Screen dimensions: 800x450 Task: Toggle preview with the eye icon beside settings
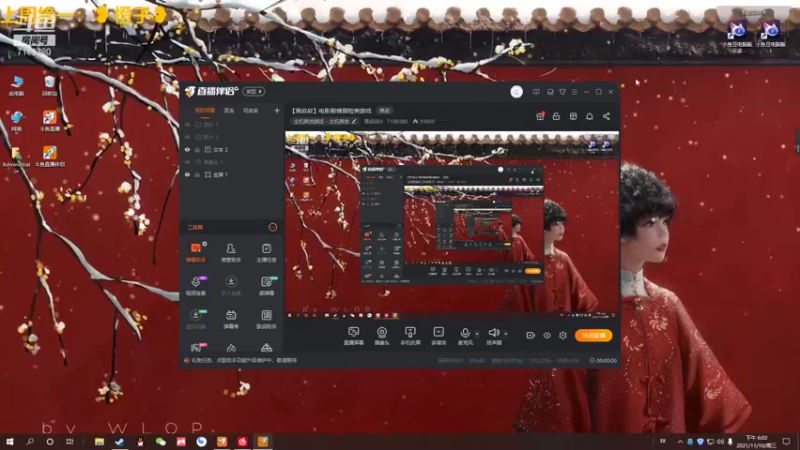coord(546,335)
